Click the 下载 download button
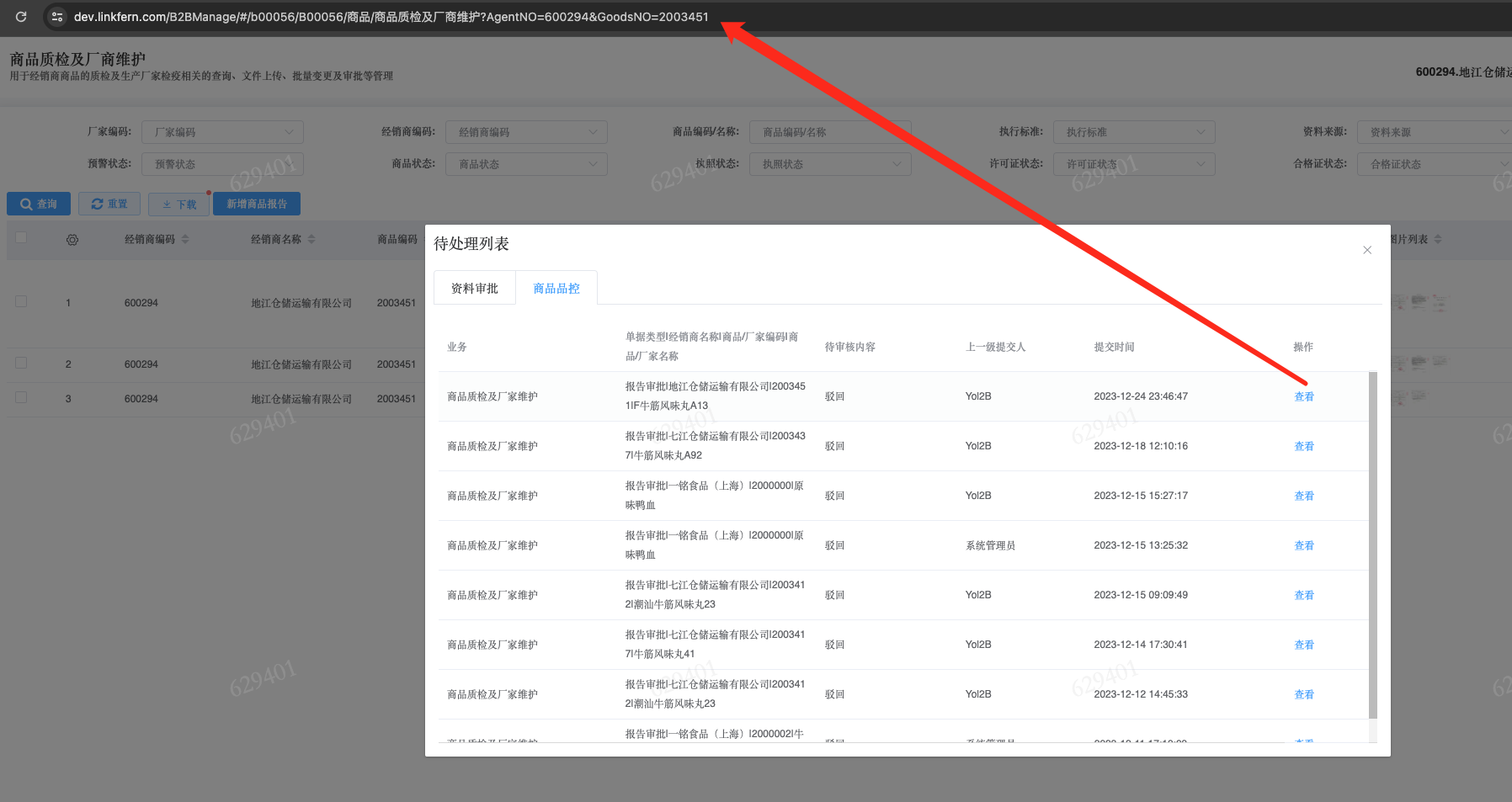The image size is (1512, 802). click(x=178, y=204)
